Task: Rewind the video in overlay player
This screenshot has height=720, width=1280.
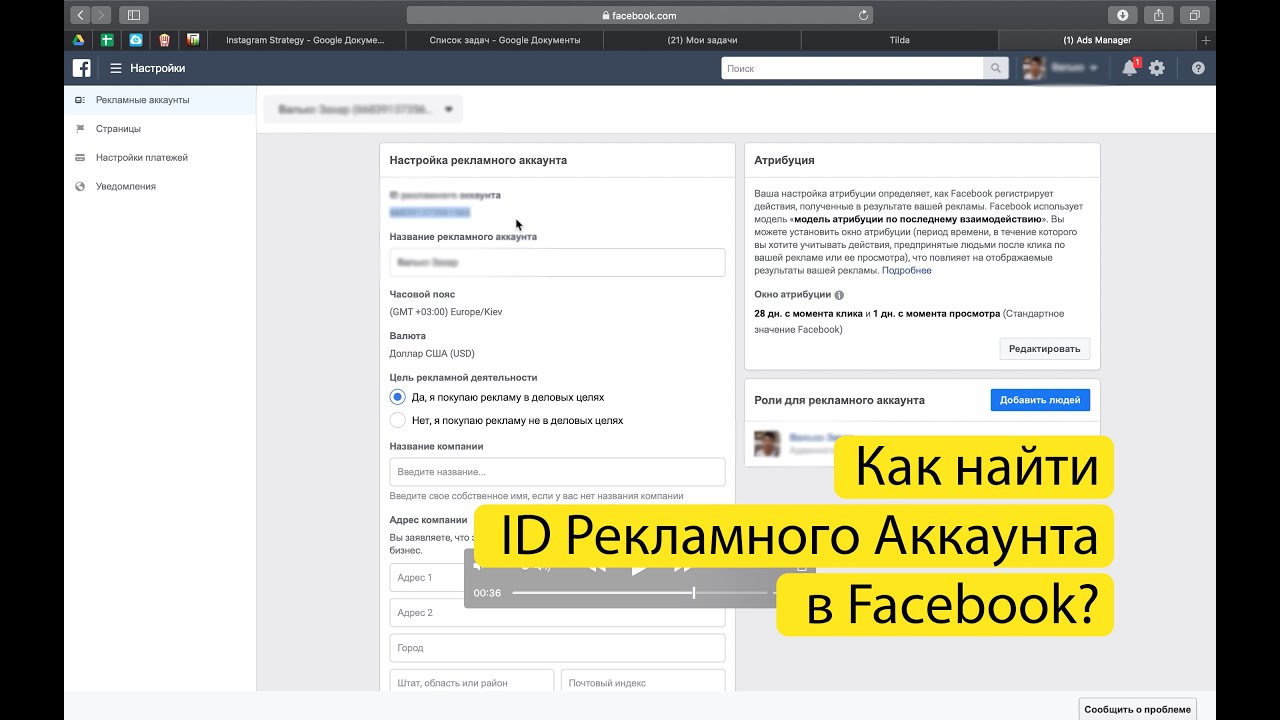Action: (596, 567)
